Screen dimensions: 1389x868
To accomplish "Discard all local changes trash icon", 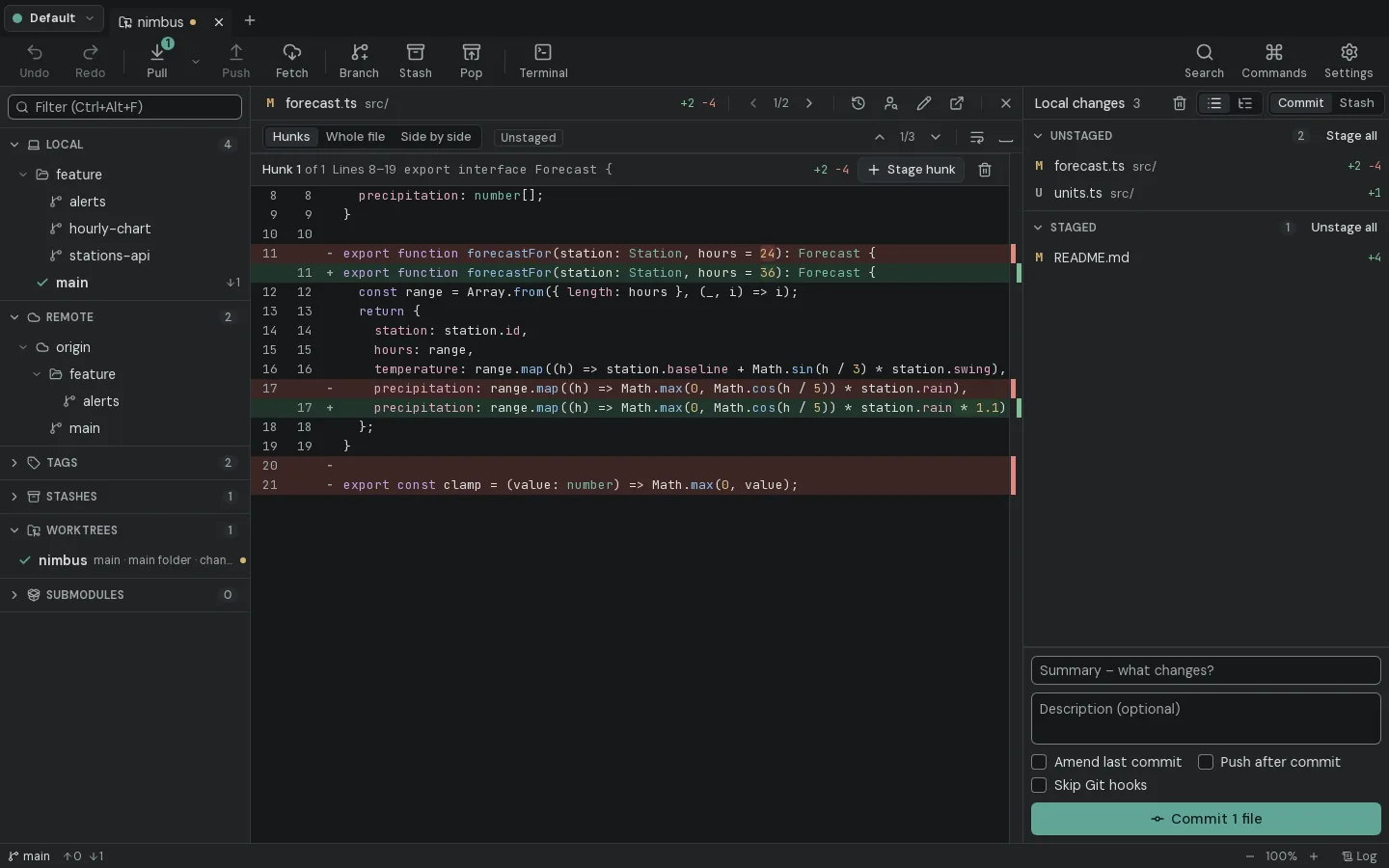I will pos(1180,103).
